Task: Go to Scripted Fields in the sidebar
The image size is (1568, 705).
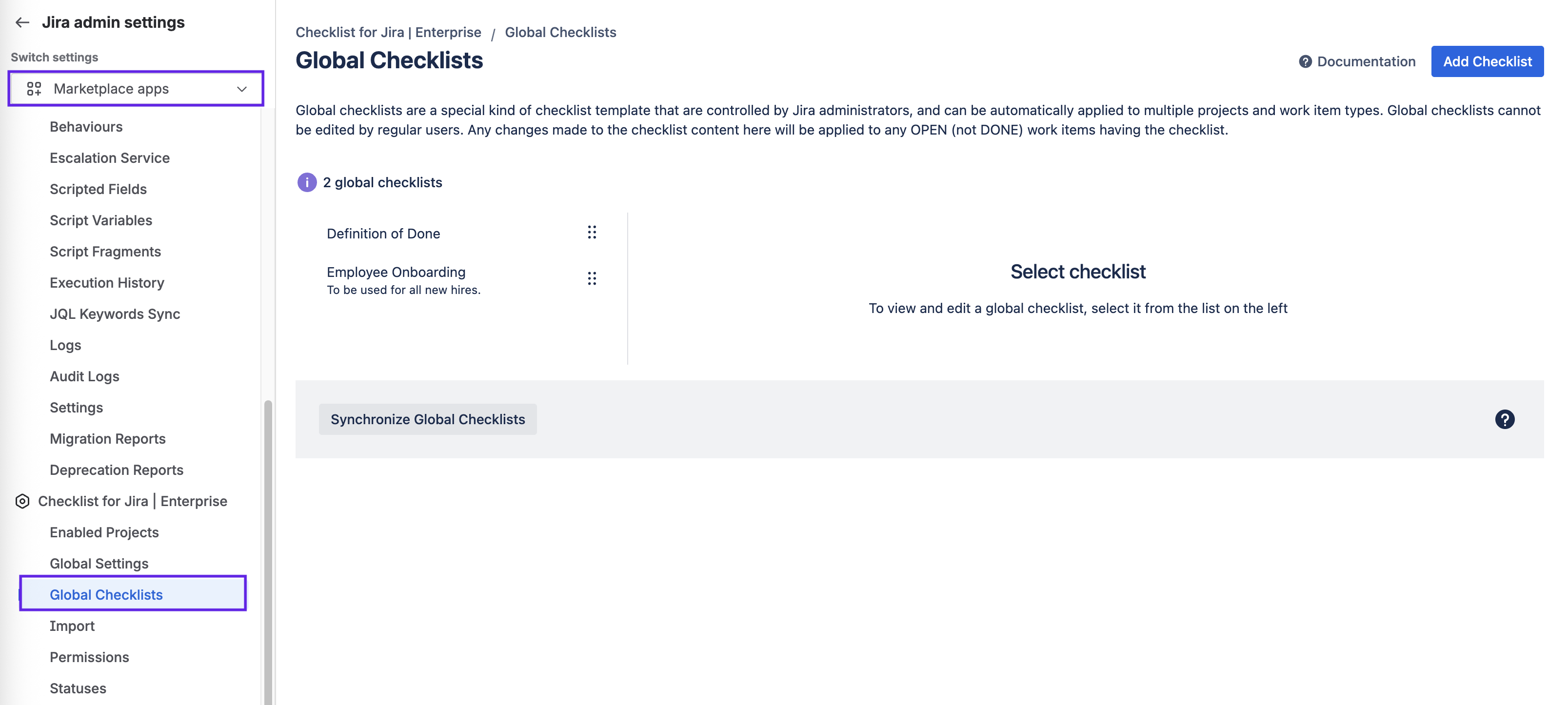Action: [x=98, y=189]
